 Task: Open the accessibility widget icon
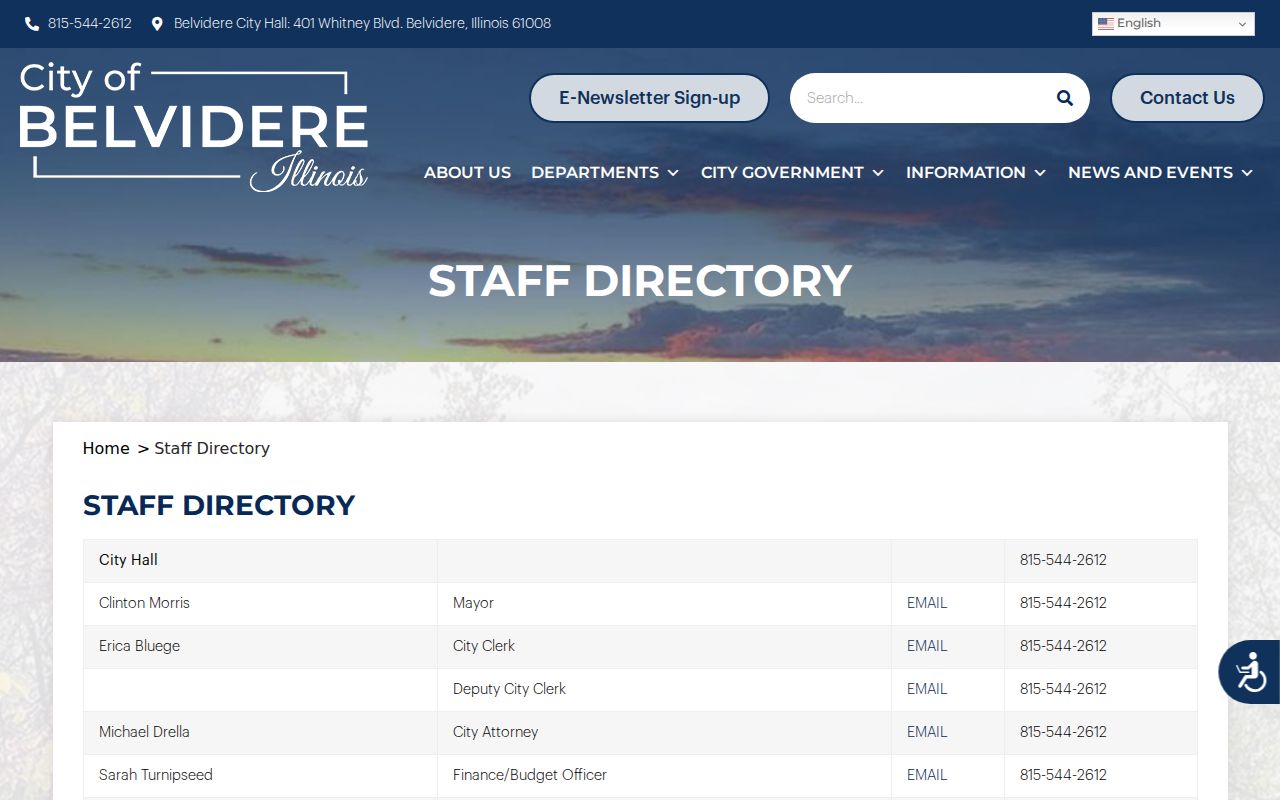(x=1250, y=672)
